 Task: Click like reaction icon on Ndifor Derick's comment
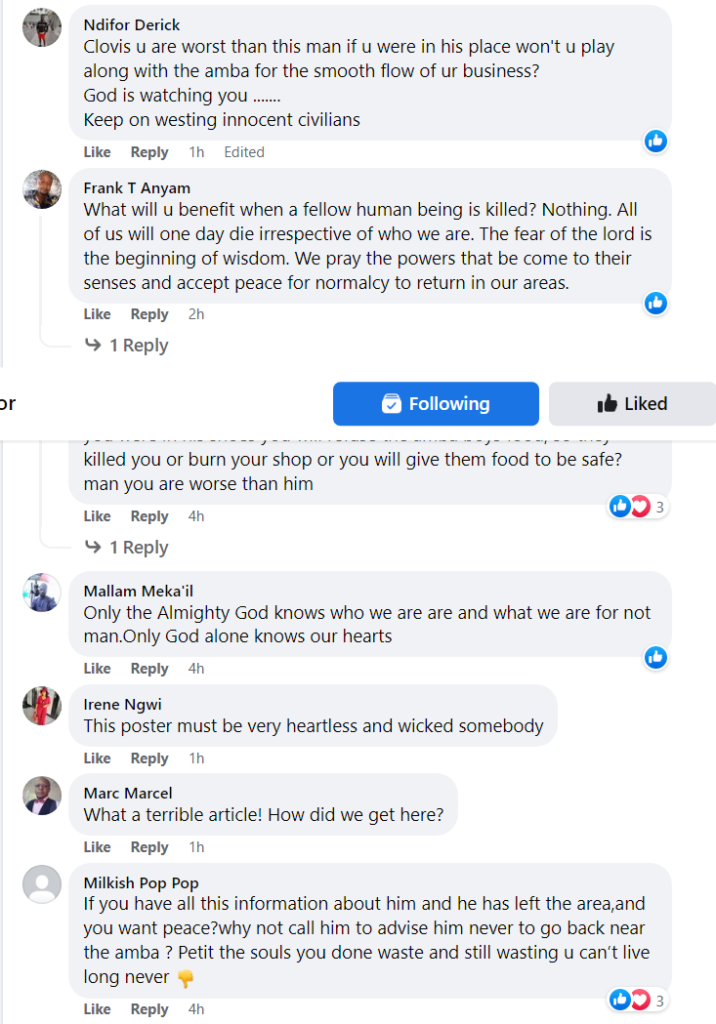click(656, 141)
